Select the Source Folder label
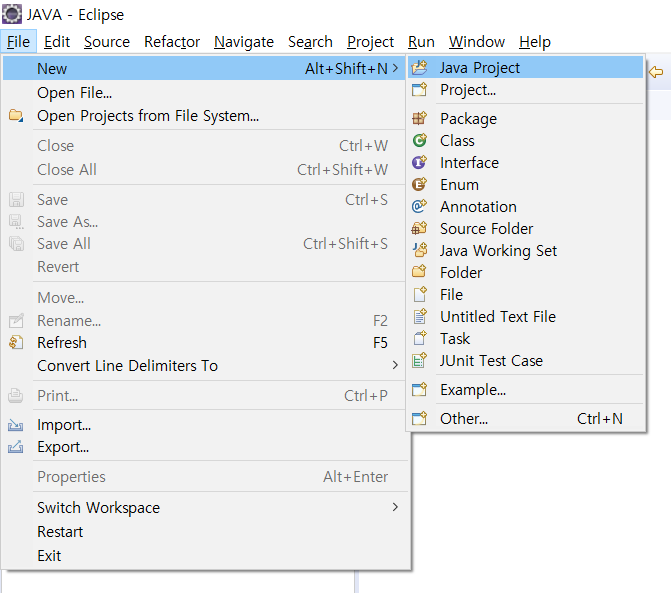This screenshot has height=593, width=671. [x=487, y=228]
